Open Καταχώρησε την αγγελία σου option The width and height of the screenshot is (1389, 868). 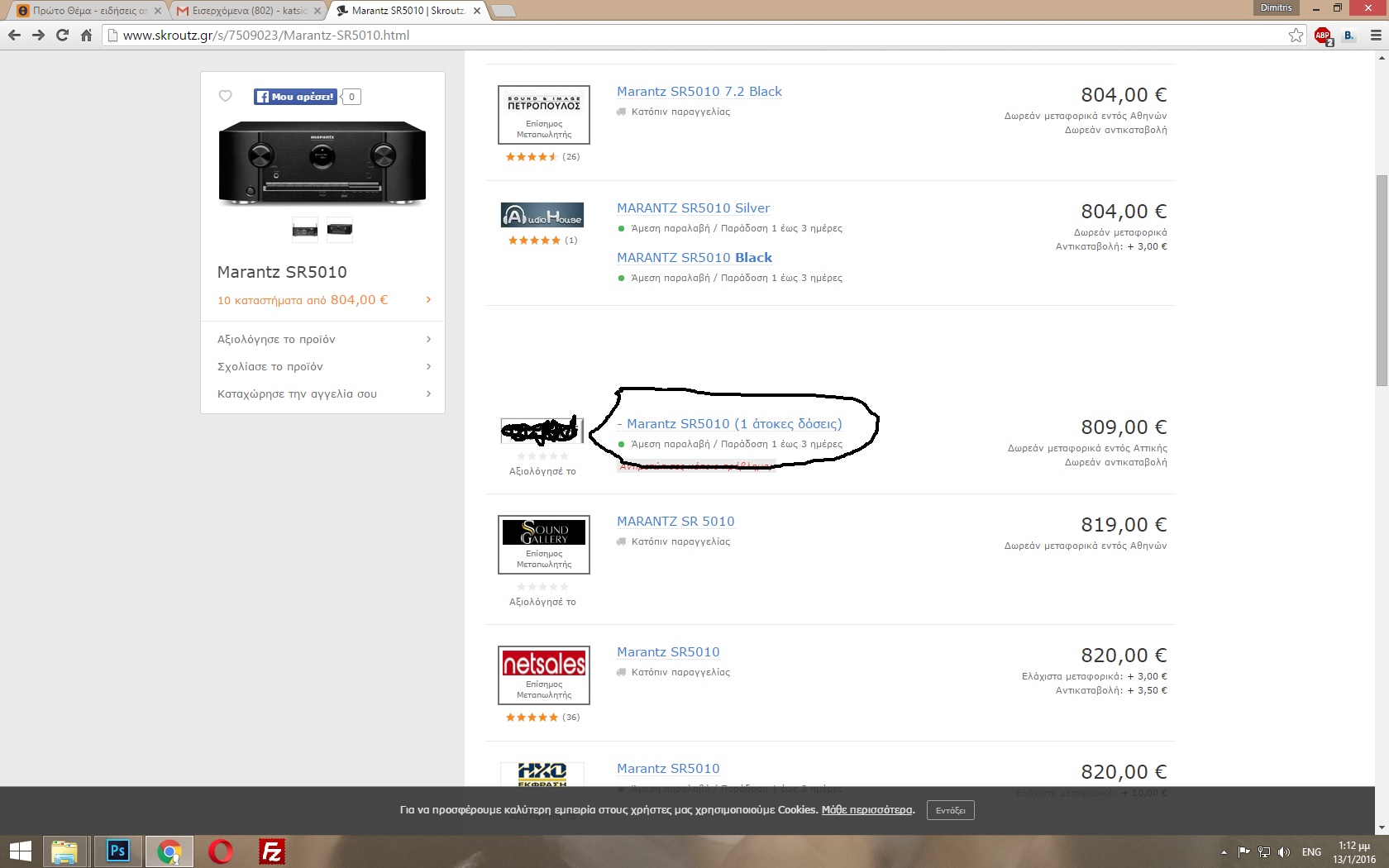323,393
